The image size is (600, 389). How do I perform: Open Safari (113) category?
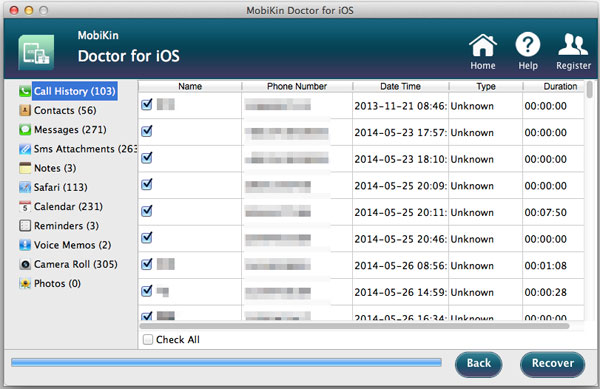click(61, 187)
